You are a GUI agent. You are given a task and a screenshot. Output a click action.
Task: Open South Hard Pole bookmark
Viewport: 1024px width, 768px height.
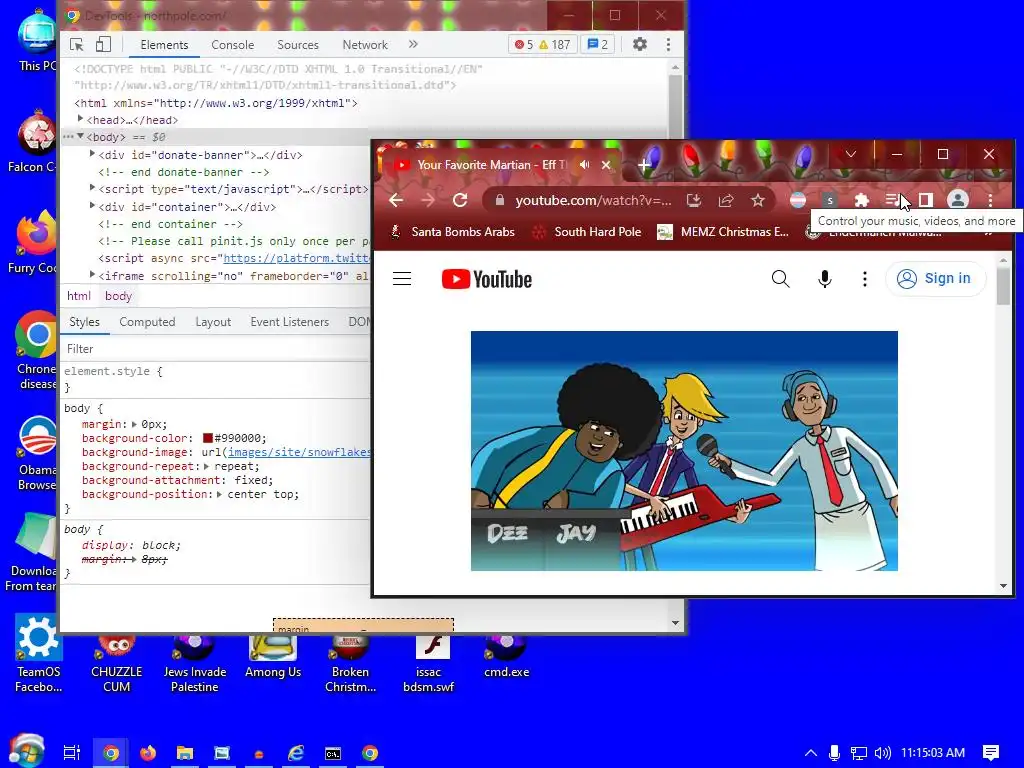tap(586, 232)
